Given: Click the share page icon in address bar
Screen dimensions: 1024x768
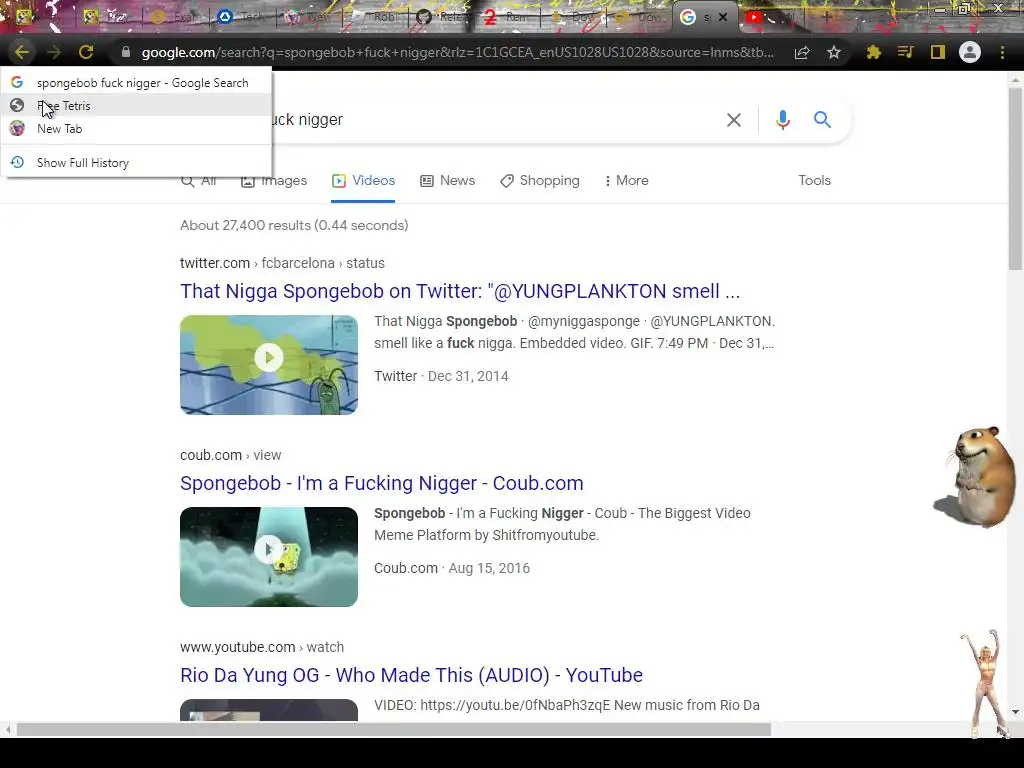Looking at the screenshot, I should pos(802,52).
